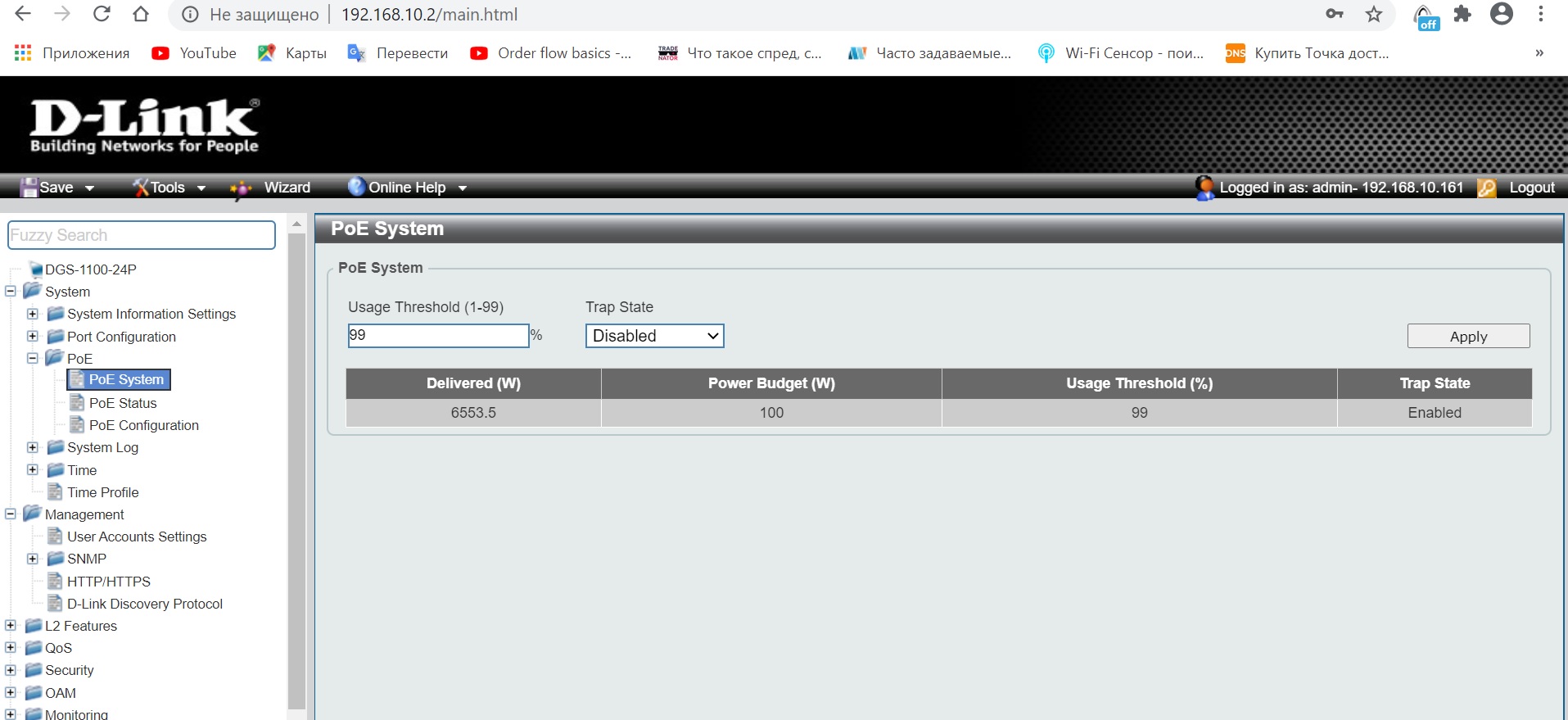Click the Fuzzy Search box
Image resolution: width=1568 pixels, height=720 pixels.
pyautogui.click(x=142, y=235)
